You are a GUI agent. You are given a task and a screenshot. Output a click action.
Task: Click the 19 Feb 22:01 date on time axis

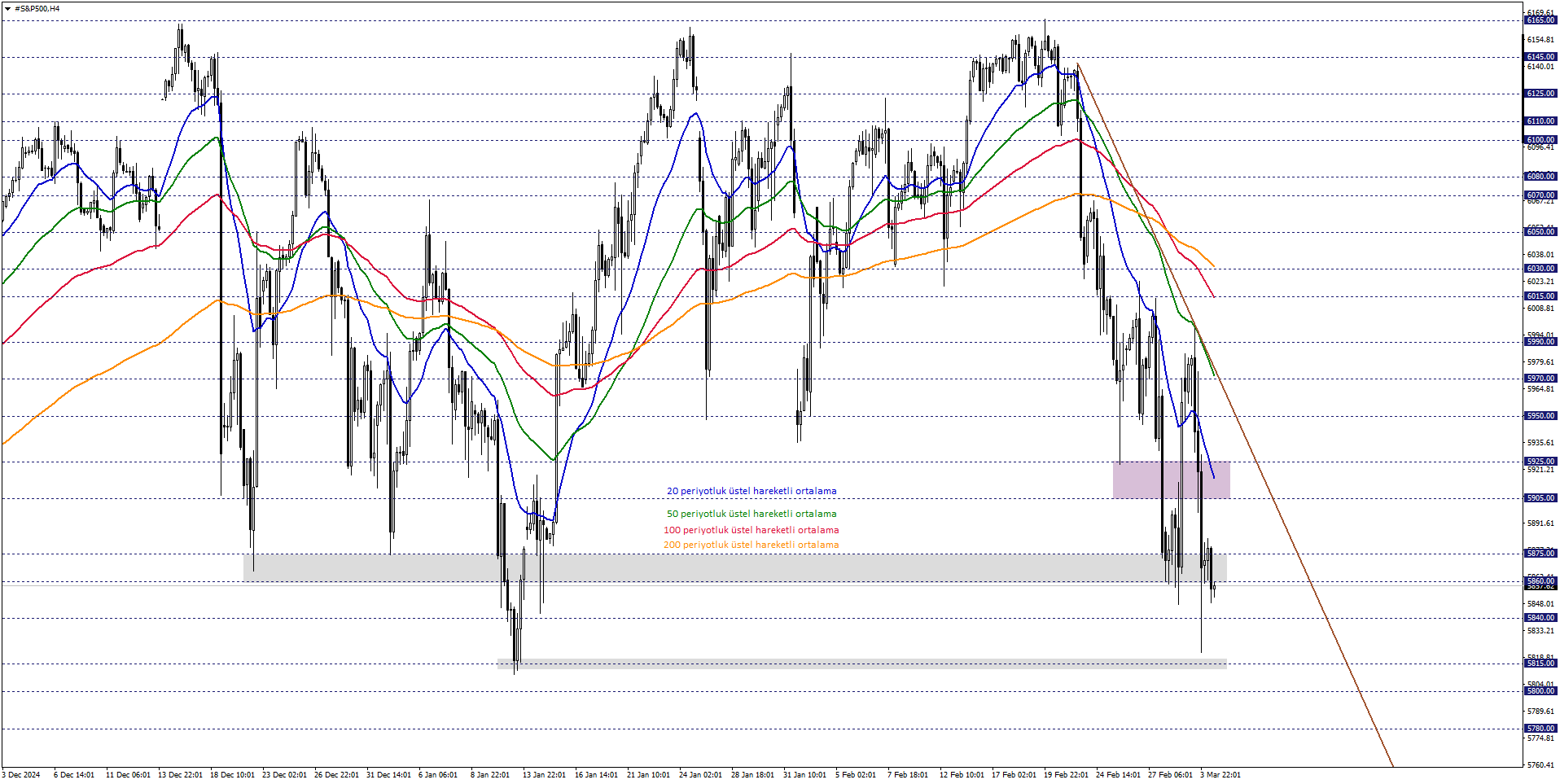click(1066, 775)
